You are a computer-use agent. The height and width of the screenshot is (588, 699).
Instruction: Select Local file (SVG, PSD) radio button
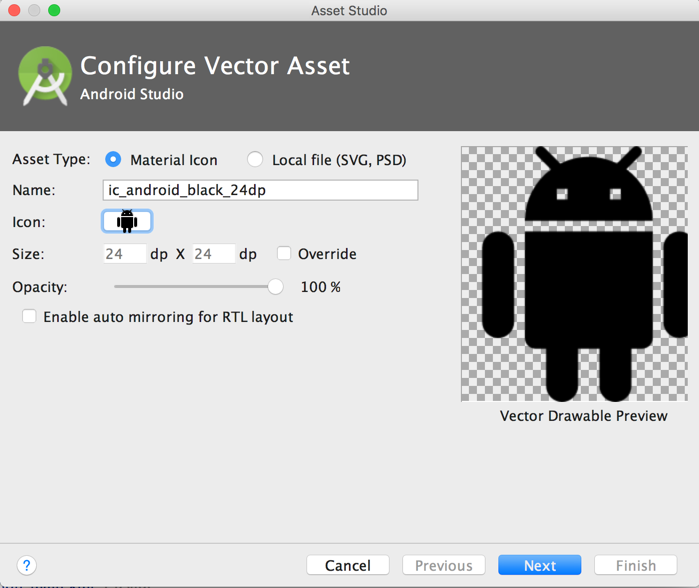(255, 160)
